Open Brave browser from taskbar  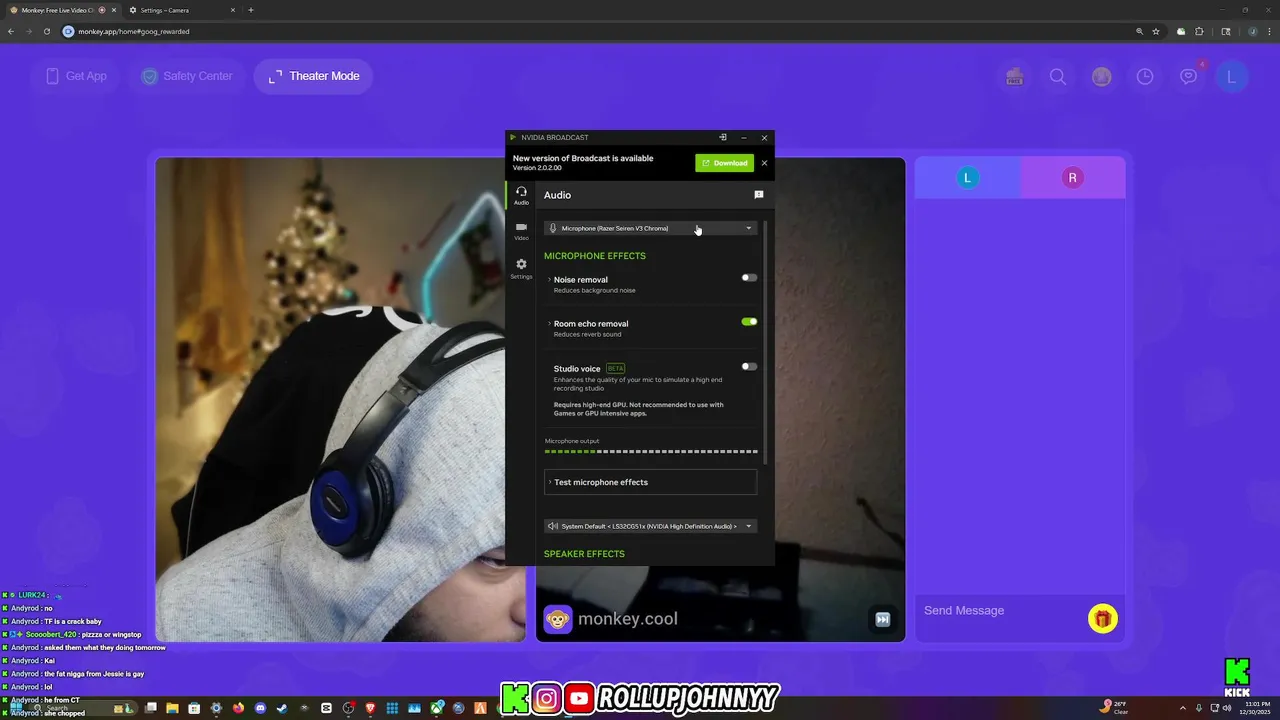[x=370, y=708]
